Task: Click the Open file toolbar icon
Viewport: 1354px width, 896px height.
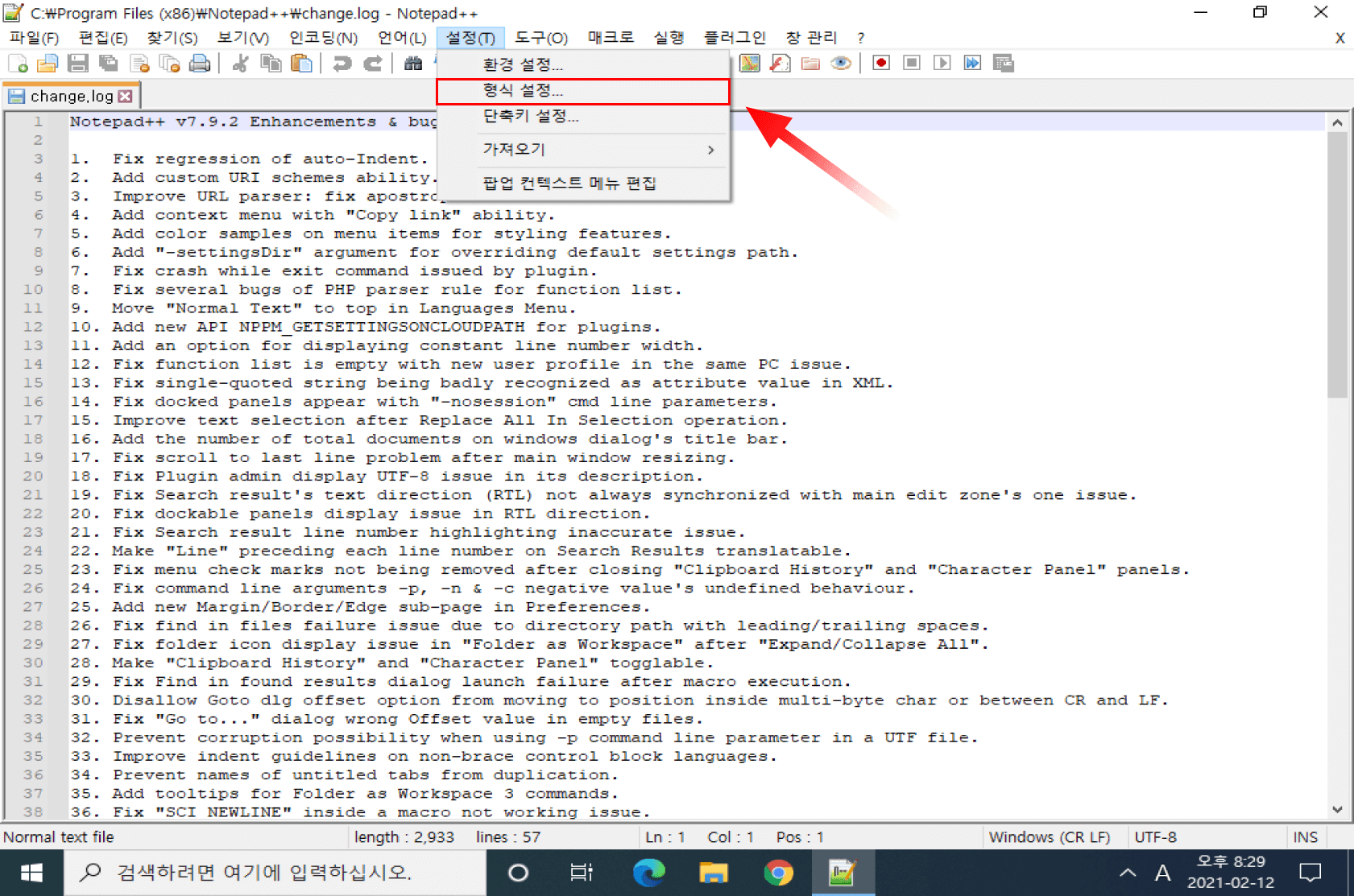Action: 48,64
